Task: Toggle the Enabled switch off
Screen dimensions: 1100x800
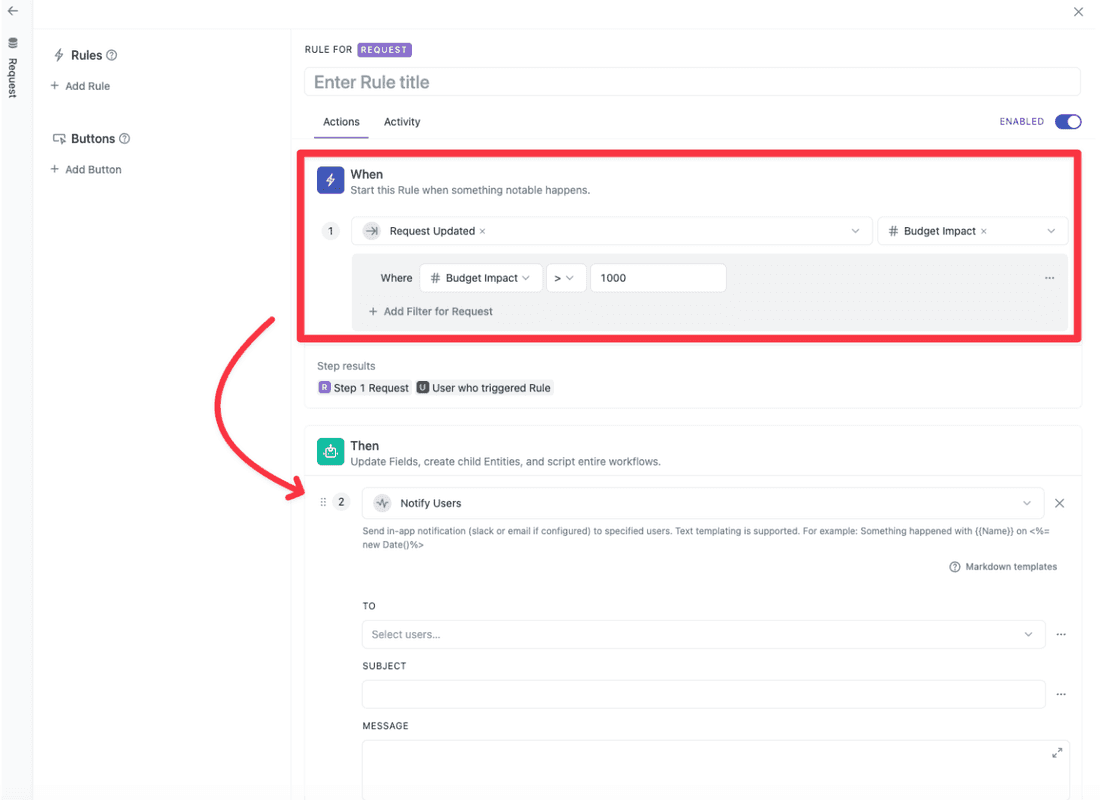Action: click(1068, 122)
